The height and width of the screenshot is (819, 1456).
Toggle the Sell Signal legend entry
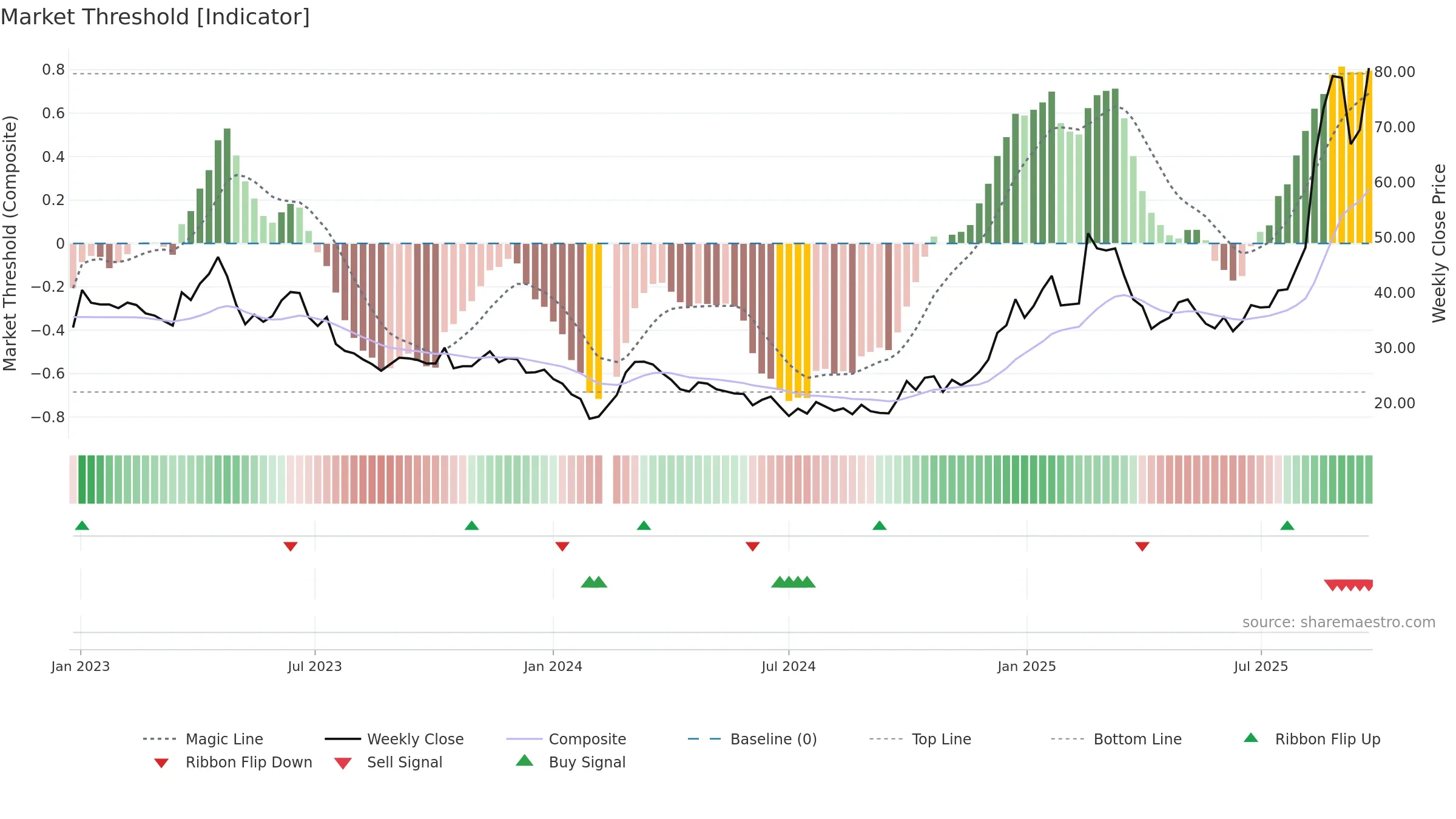388,762
